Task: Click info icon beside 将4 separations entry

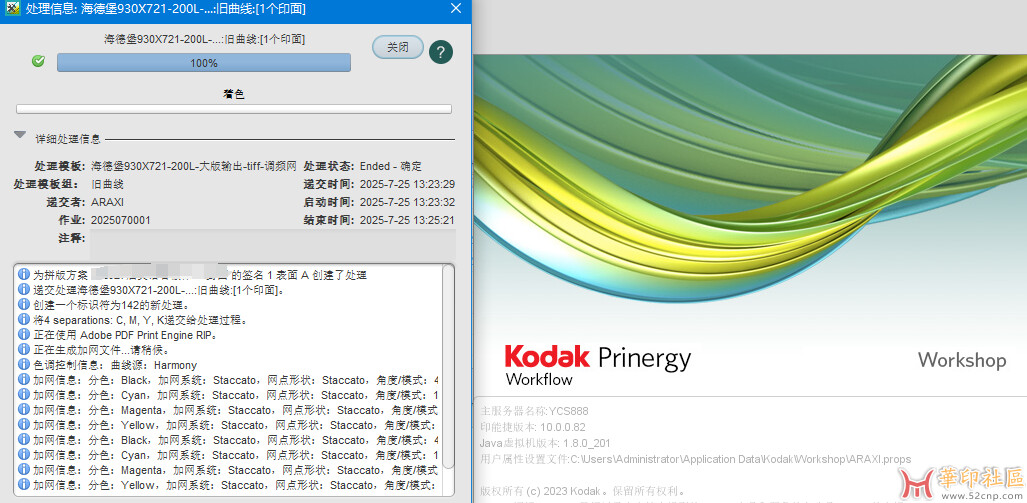Action: (24, 320)
